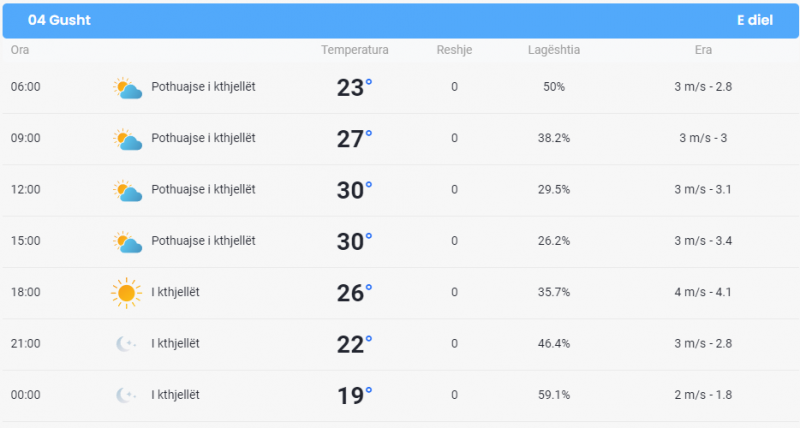Viewport: 800px width, 428px height.
Task: Click the moon icon at 00:00
Action: (x=126, y=395)
